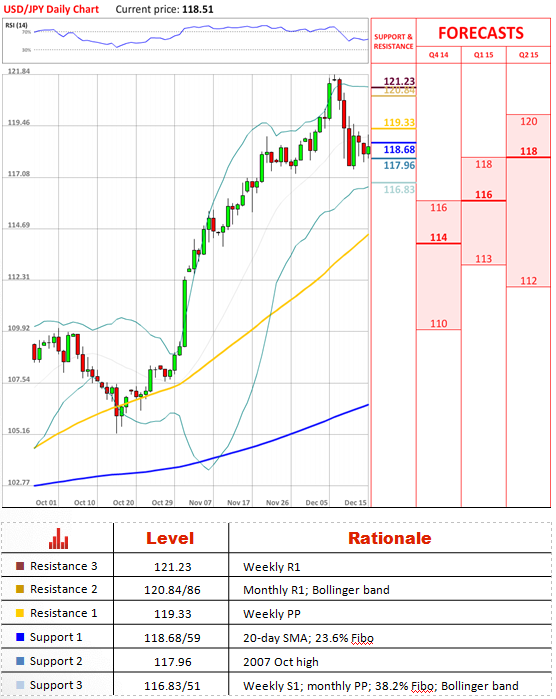Click the 120 value in Q2 15 forecast
556x699 pixels.
[x=528, y=122]
